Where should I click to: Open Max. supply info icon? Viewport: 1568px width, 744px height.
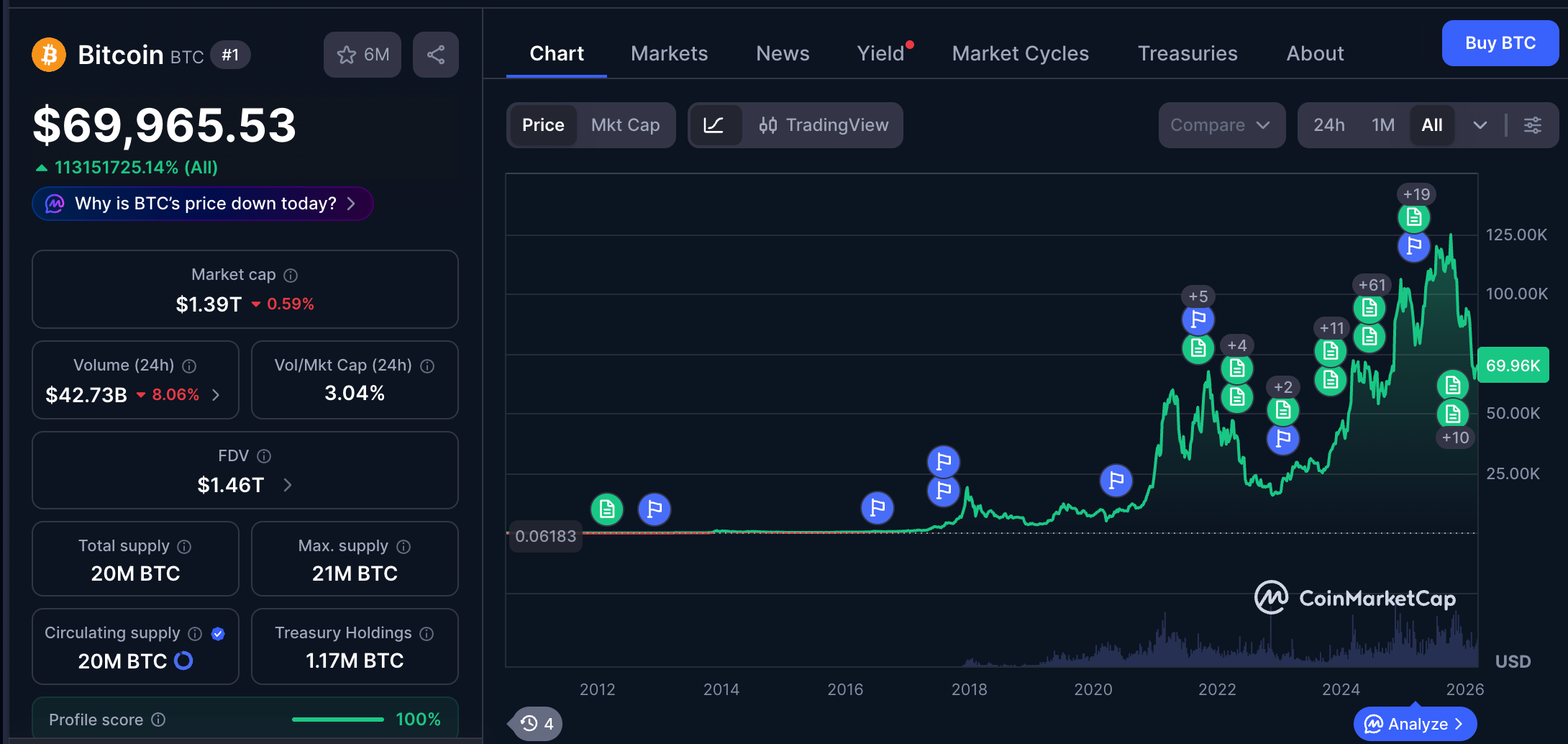tap(404, 546)
